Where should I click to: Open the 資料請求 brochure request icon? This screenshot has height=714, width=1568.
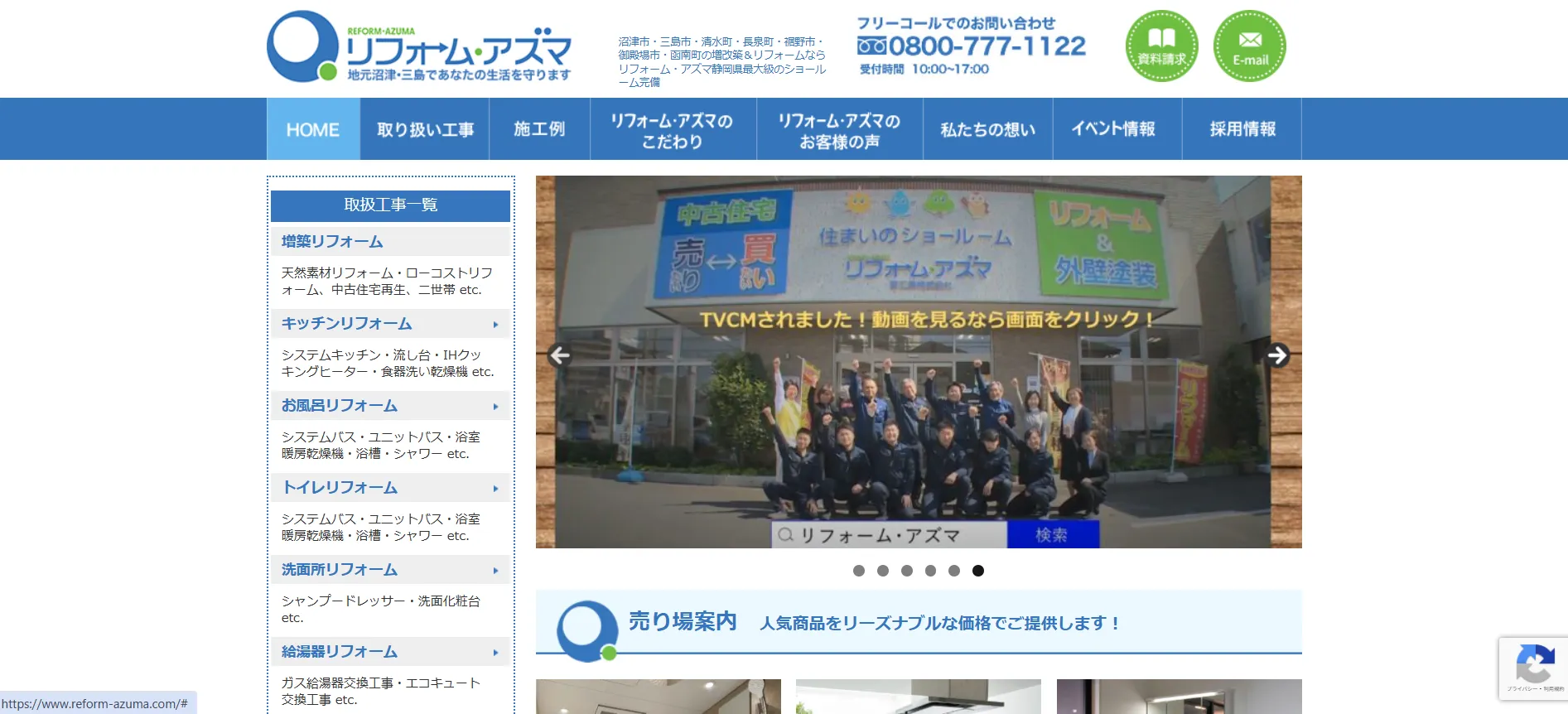point(1161,46)
